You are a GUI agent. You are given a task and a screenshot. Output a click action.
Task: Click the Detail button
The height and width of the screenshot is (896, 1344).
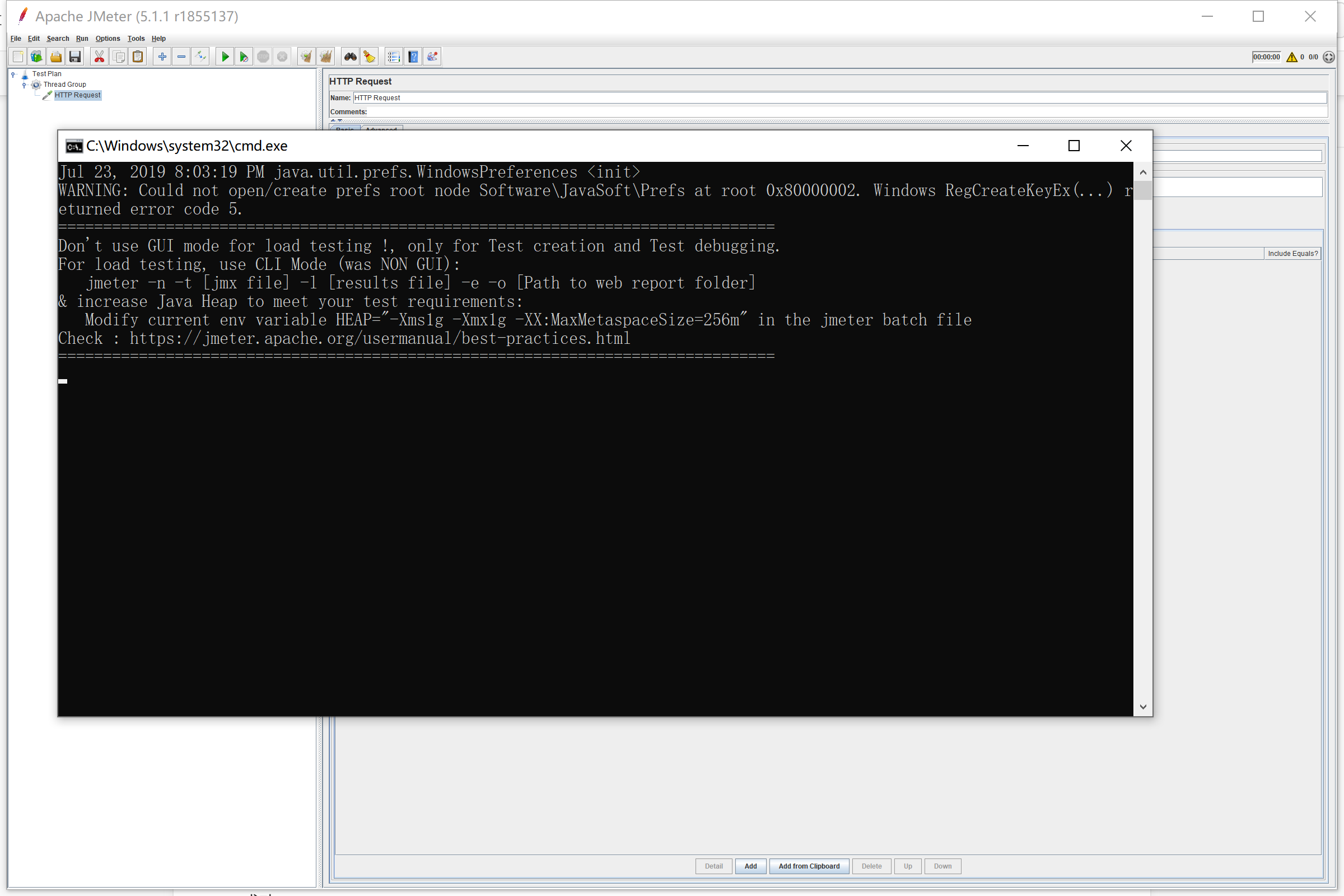pyautogui.click(x=713, y=866)
